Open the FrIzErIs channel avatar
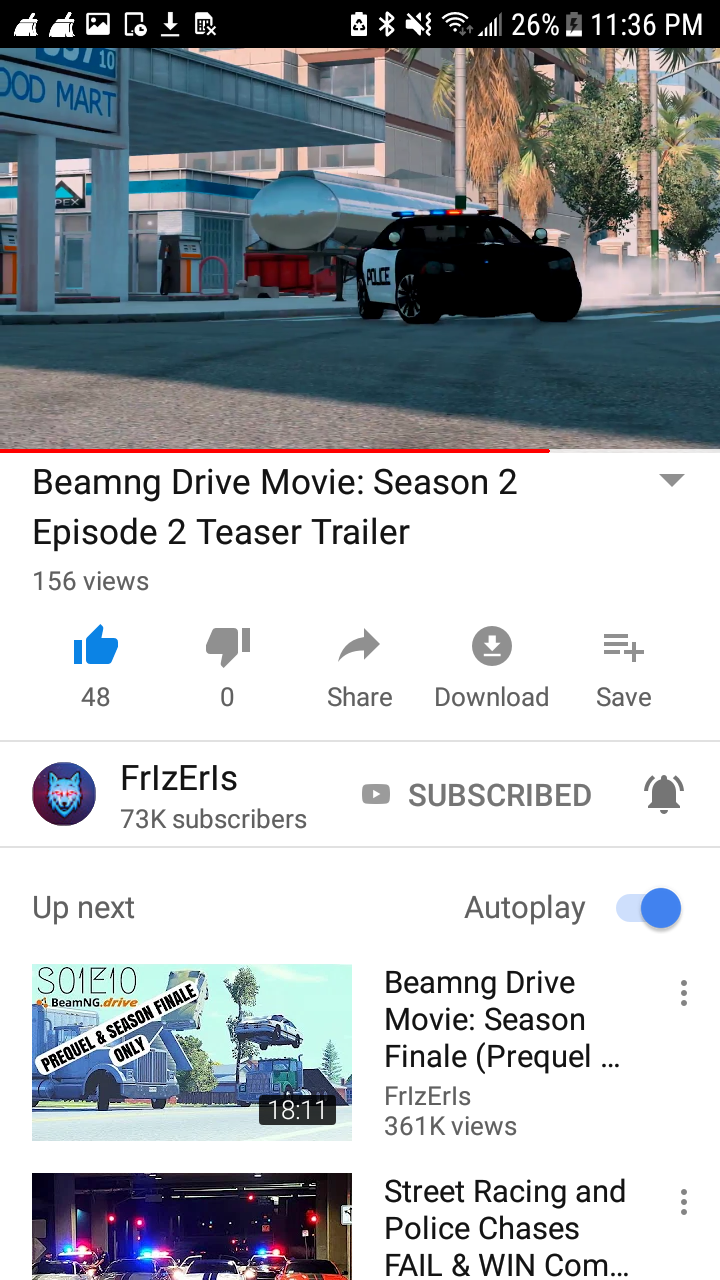 click(x=64, y=794)
